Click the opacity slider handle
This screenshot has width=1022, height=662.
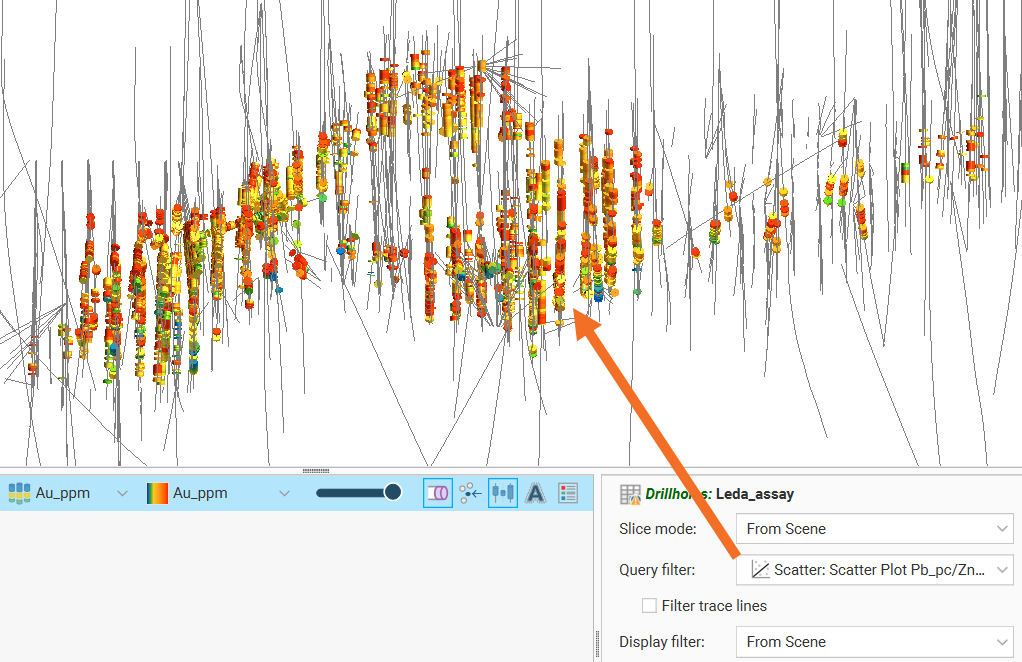(393, 492)
